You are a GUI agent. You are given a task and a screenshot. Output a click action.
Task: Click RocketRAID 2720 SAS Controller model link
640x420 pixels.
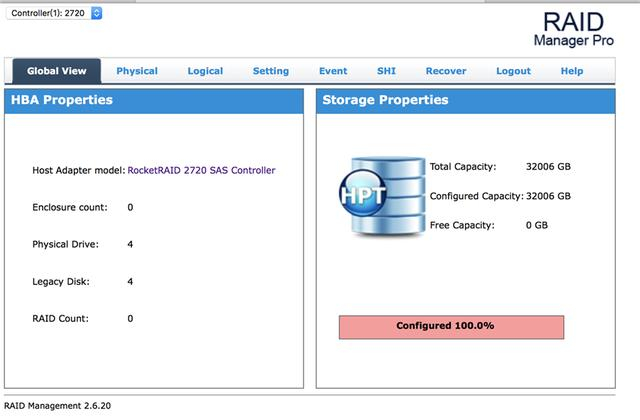(201, 170)
